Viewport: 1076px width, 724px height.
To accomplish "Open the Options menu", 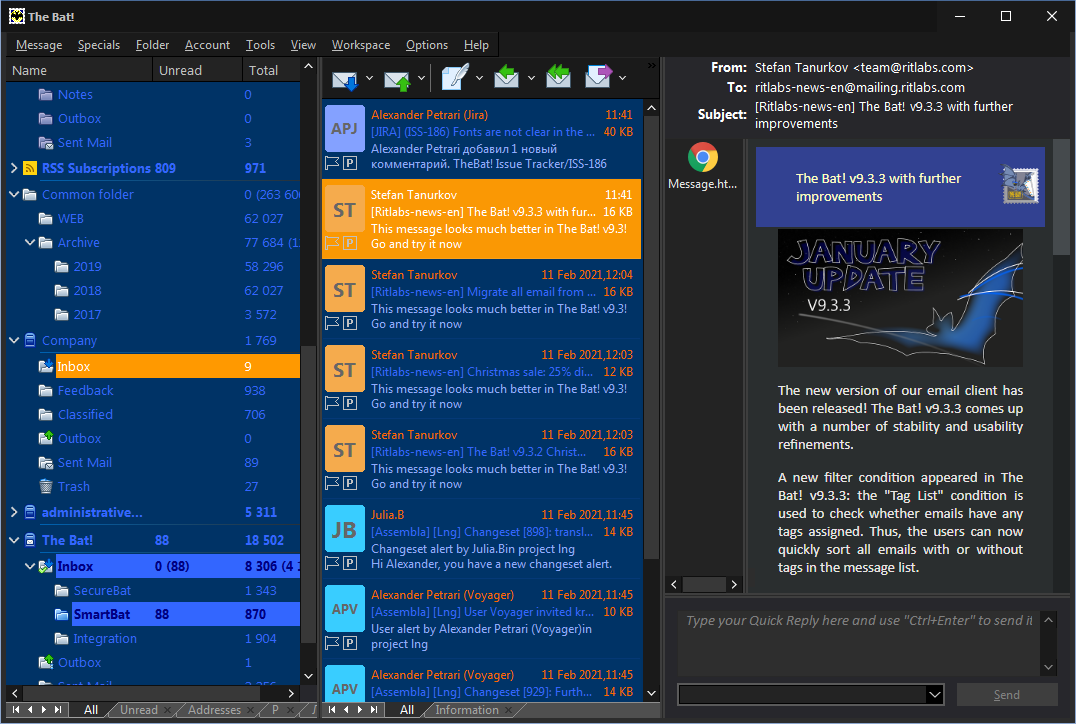I will (427, 45).
